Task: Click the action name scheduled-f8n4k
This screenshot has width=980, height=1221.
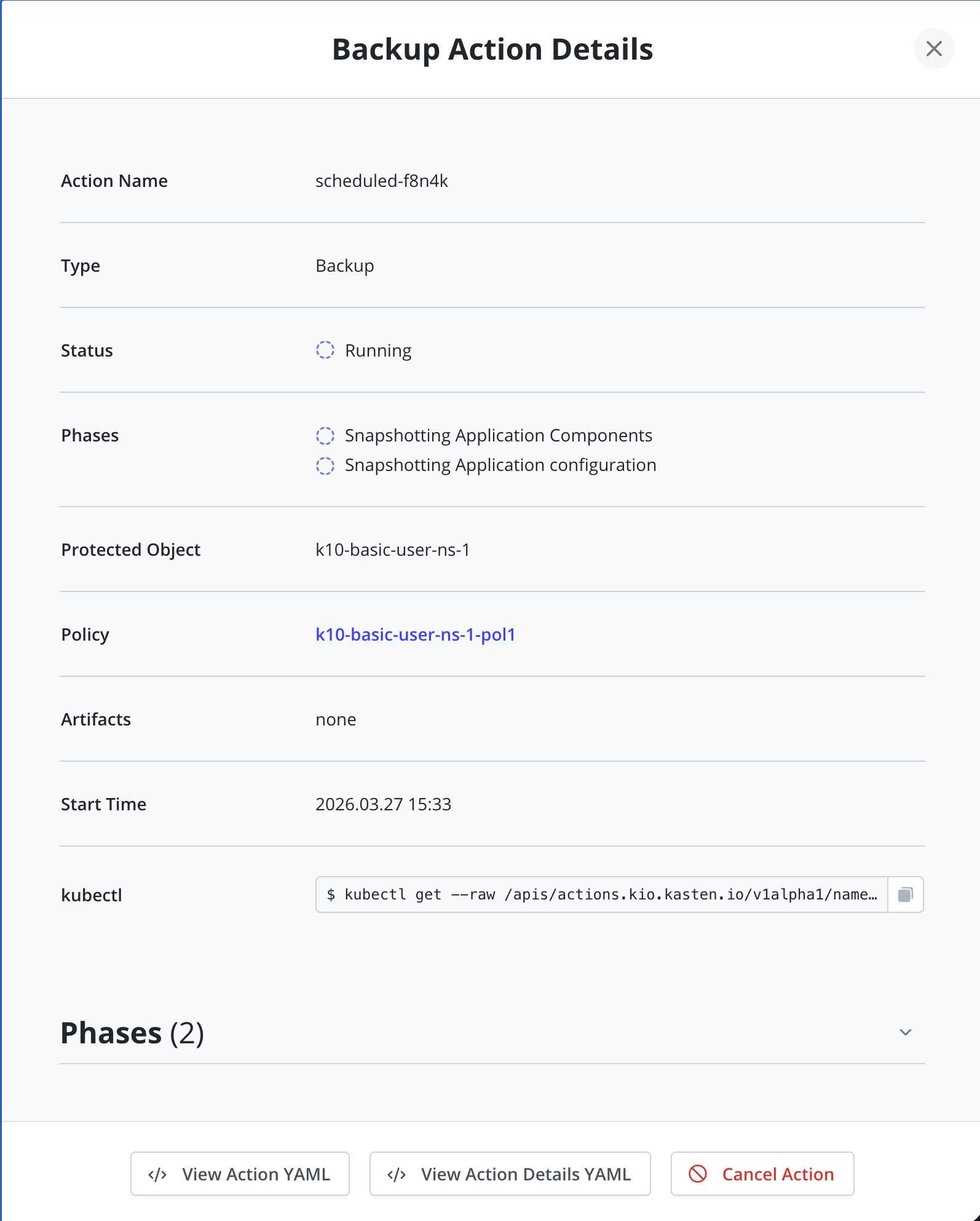Action: pos(381,181)
